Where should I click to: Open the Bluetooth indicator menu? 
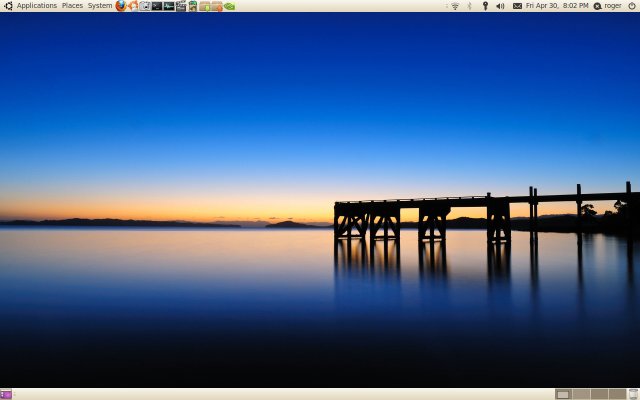tap(470, 6)
